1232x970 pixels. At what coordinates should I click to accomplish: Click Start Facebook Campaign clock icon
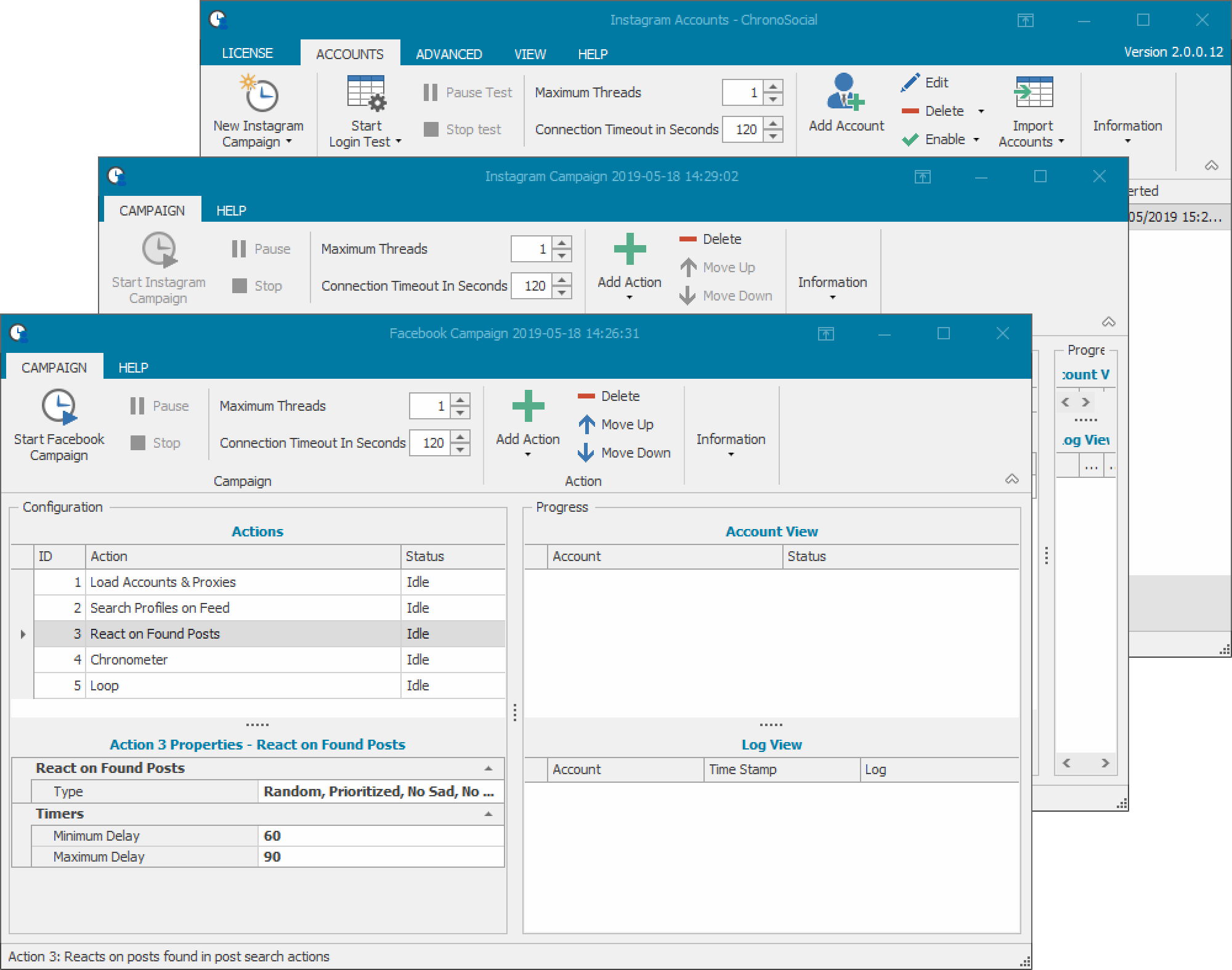click(x=59, y=406)
